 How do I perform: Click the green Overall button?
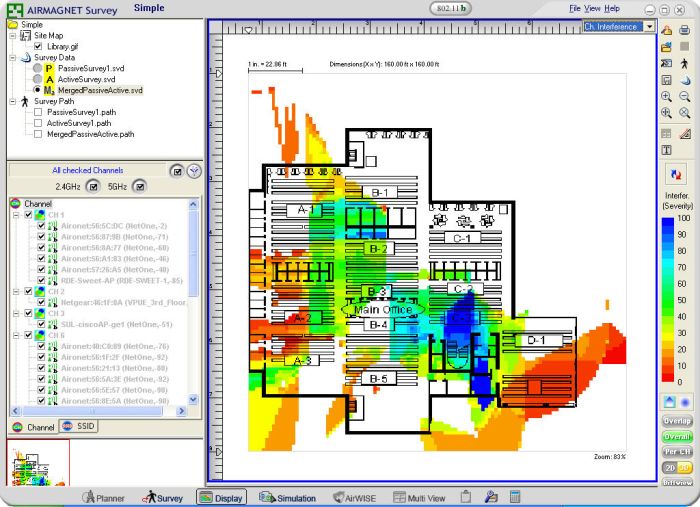(x=677, y=436)
